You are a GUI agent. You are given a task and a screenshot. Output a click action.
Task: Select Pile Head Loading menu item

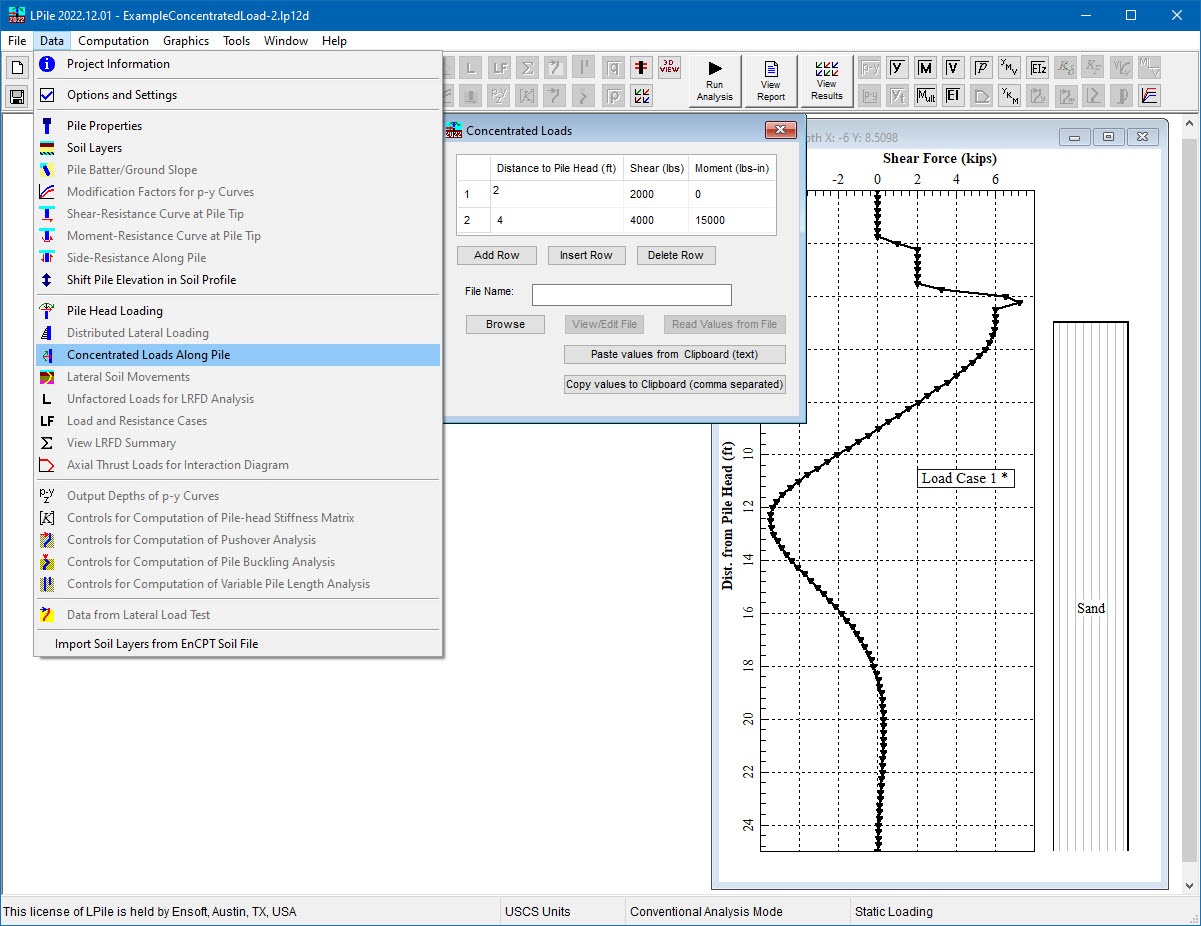point(114,311)
